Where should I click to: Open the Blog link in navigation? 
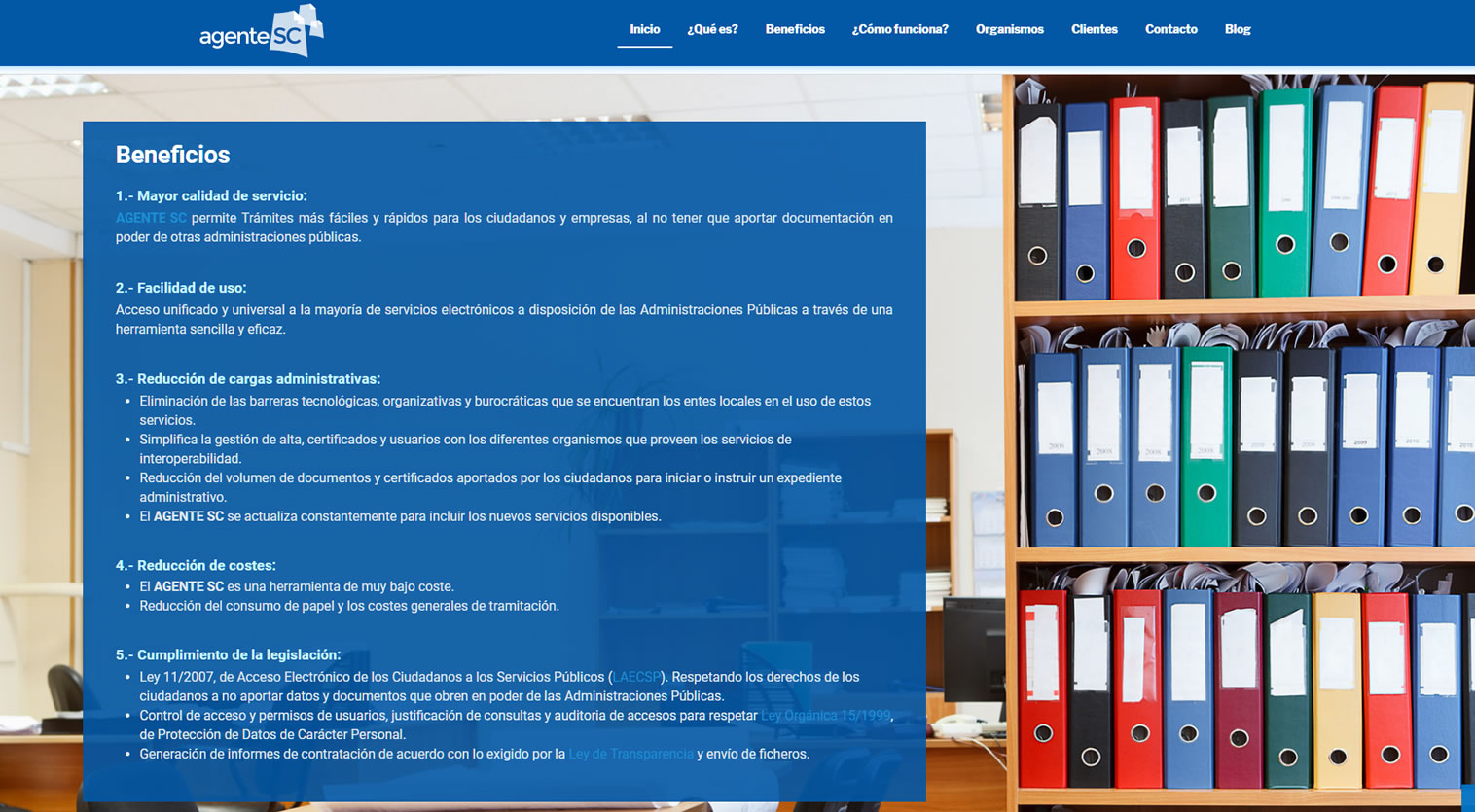pos(1238,29)
